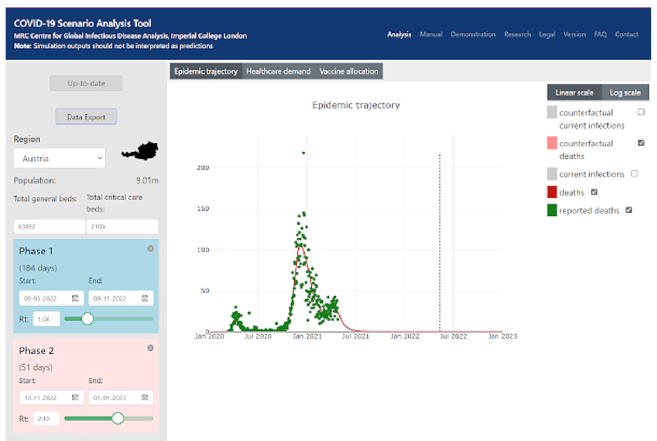
Task: Open calendar icon in Phase 2 End date
Action: tap(145, 397)
